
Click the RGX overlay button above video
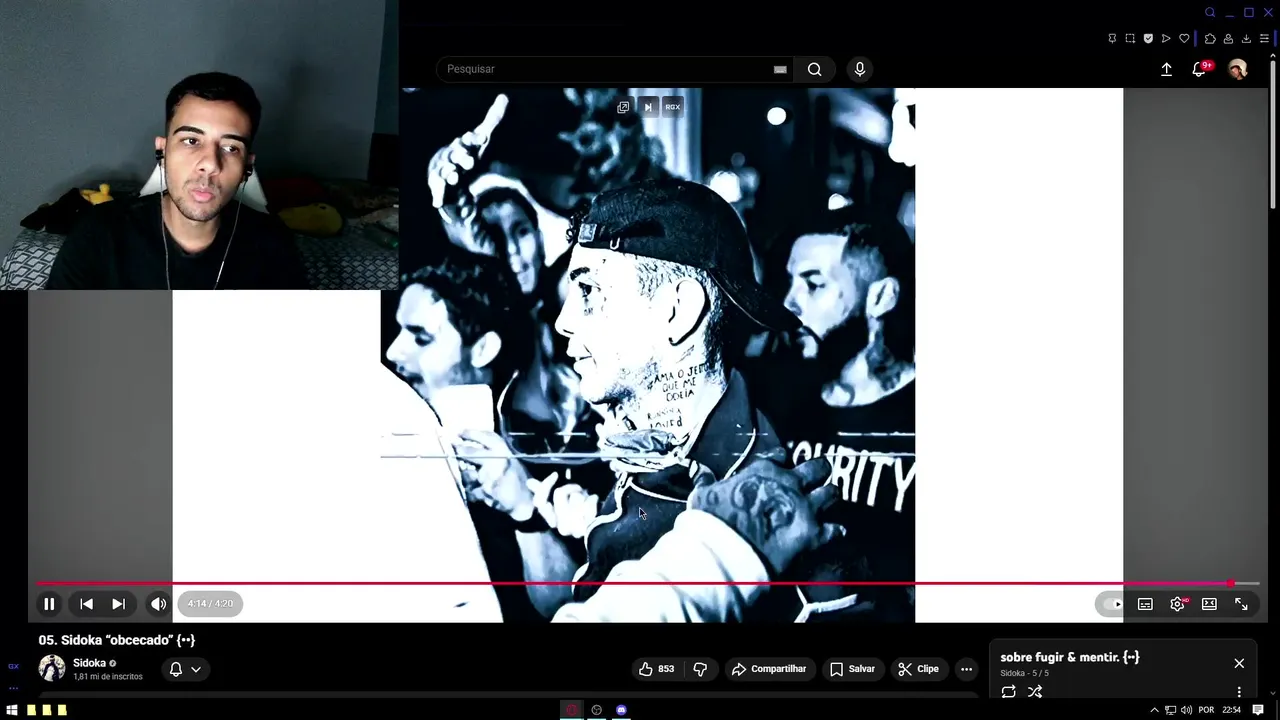[x=672, y=107]
